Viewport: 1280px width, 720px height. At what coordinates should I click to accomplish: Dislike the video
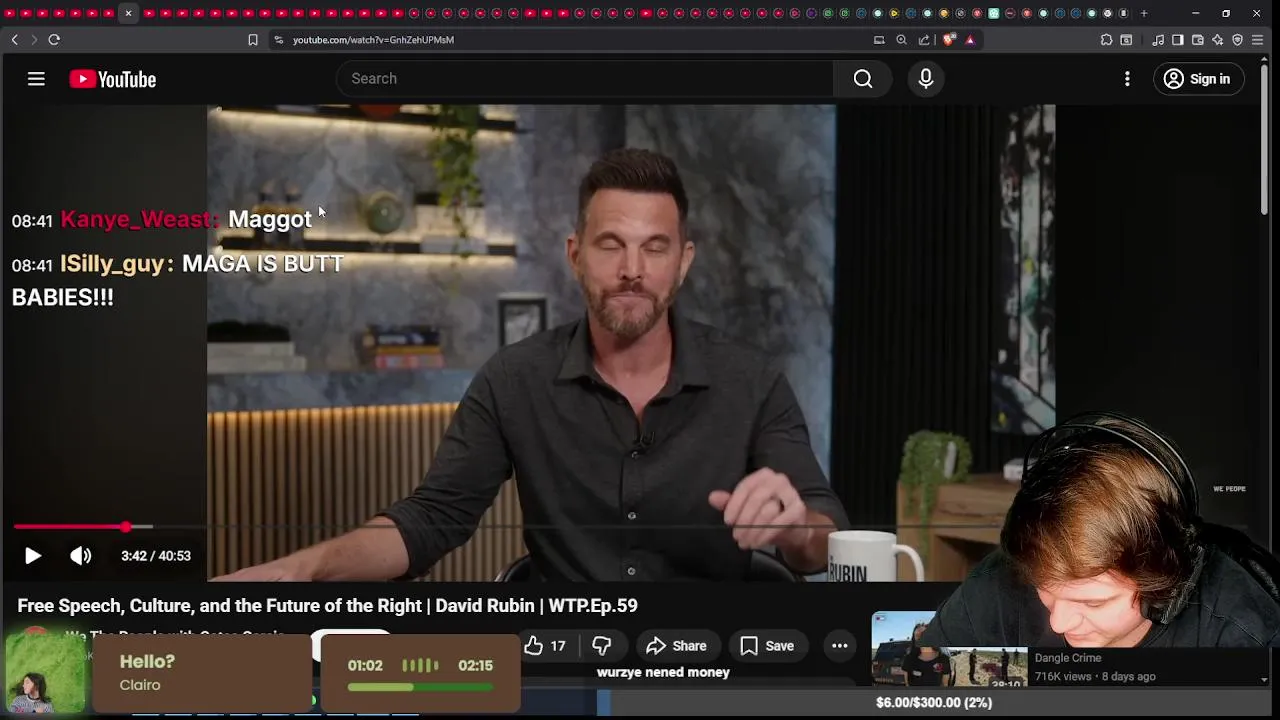tap(601, 646)
